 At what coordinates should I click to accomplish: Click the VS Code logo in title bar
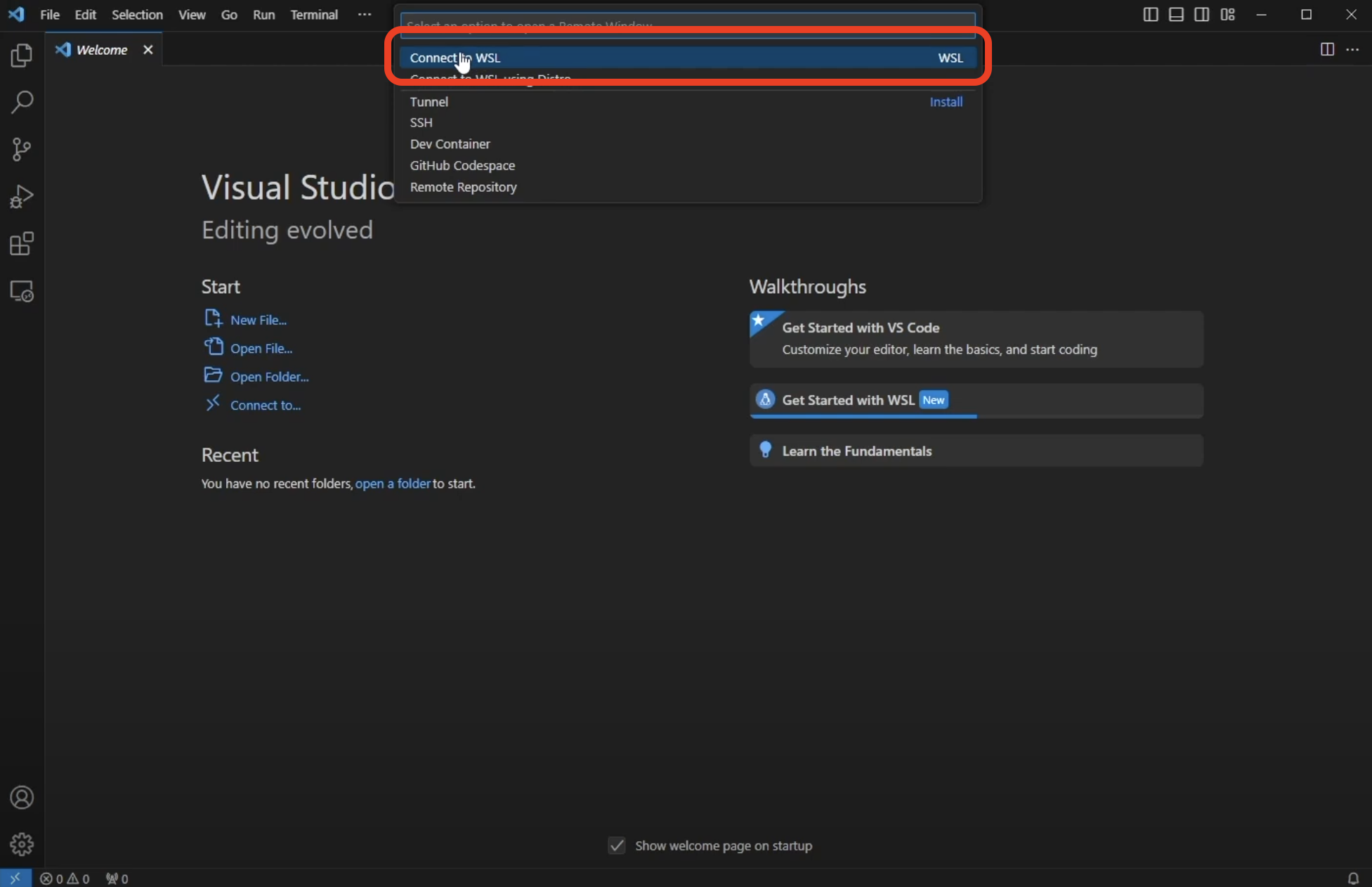tap(16, 14)
